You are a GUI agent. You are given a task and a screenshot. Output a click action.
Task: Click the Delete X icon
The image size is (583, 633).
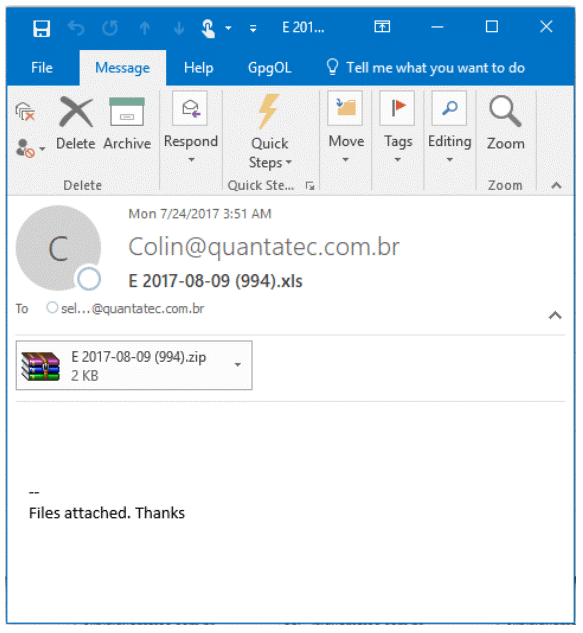click(76, 112)
